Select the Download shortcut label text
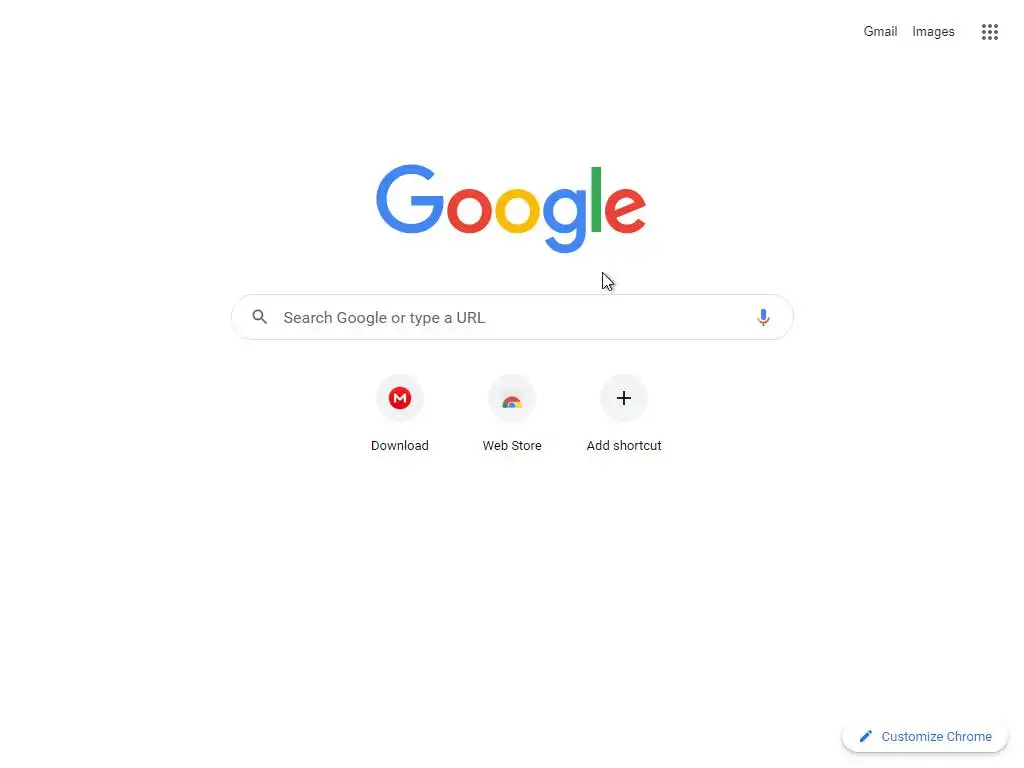1024x768 pixels. pyautogui.click(x=400, y=445)
